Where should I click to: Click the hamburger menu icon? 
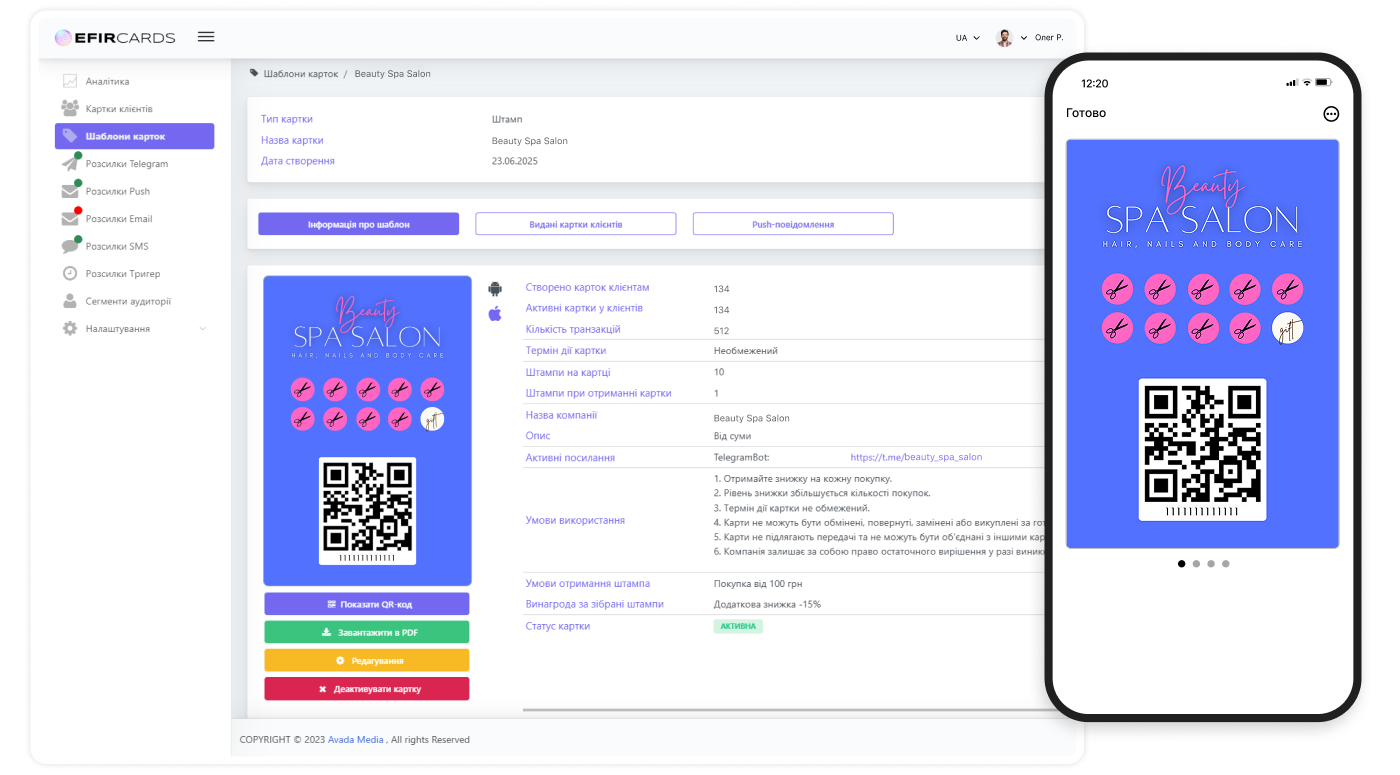click(x=206, y=37)
